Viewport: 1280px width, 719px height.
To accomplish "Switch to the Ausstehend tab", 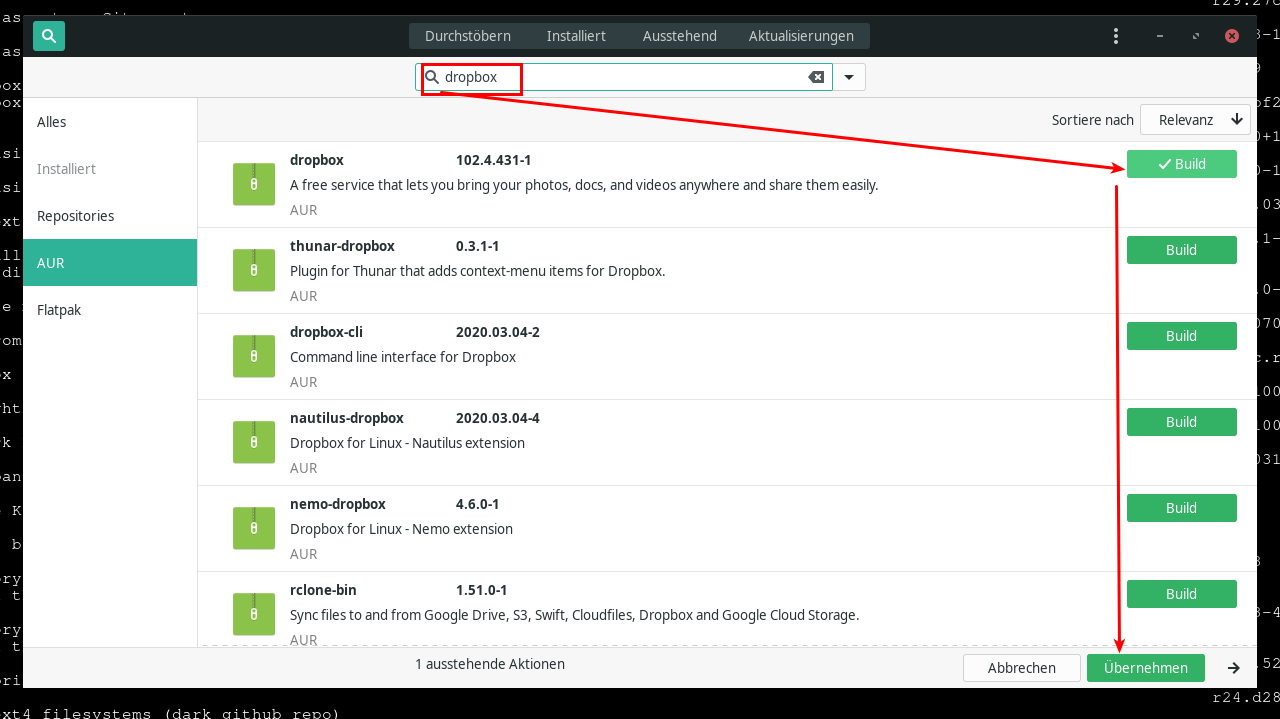I will 680,36.
